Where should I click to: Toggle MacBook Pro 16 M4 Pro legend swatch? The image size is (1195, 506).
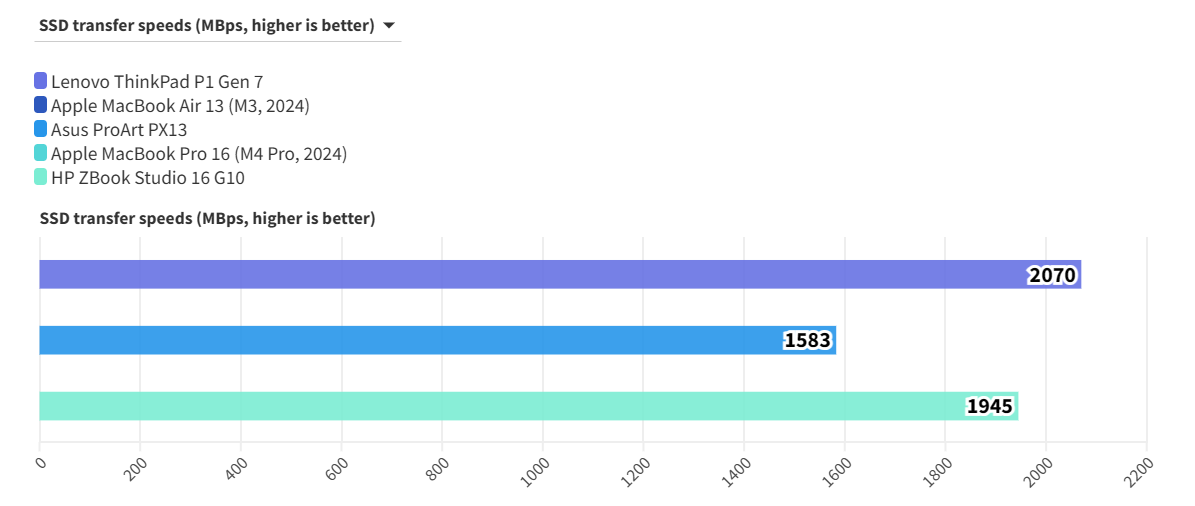pyautogui.click(x=41, y=153)
